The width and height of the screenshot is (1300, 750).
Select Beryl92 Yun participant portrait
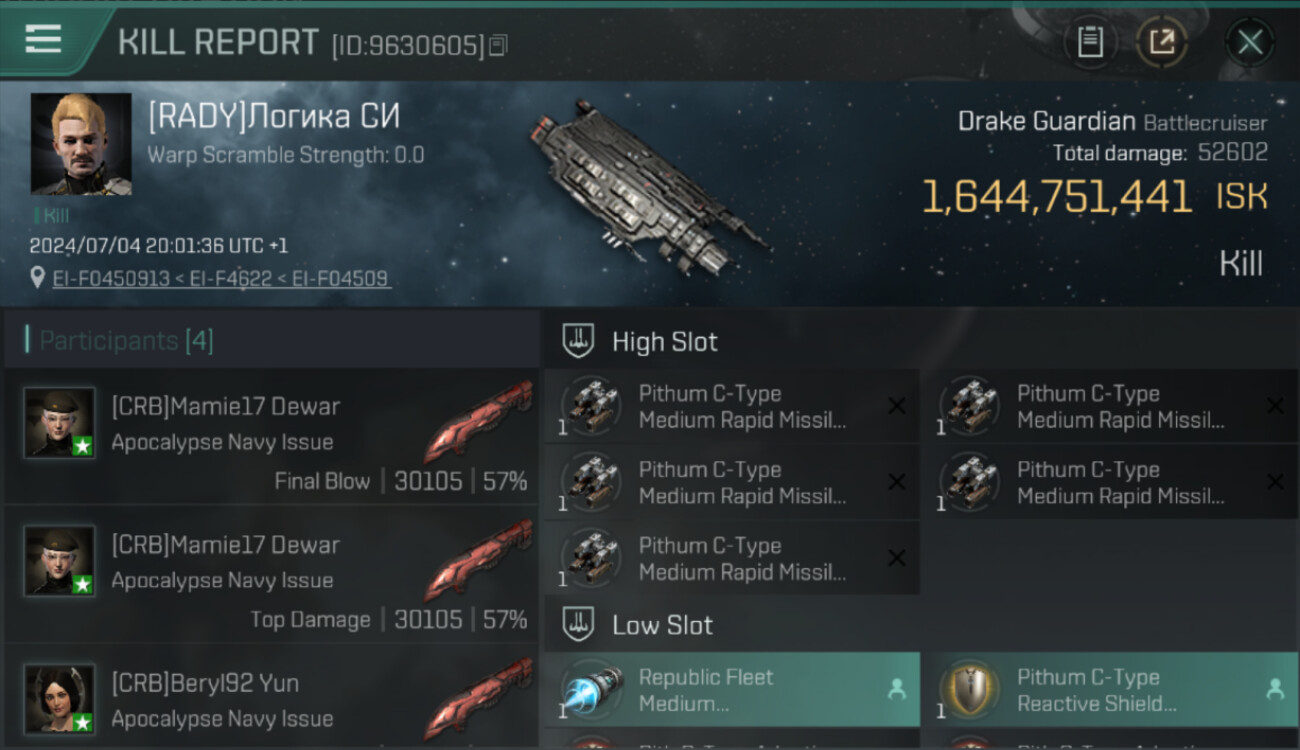(x=60, y=699)
